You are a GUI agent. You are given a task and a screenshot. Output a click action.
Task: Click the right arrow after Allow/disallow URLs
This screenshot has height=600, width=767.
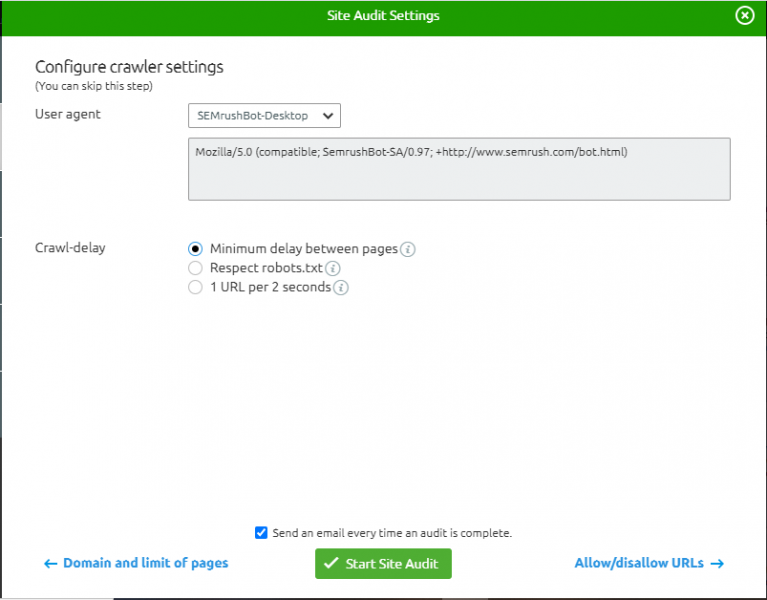point(716,564)
